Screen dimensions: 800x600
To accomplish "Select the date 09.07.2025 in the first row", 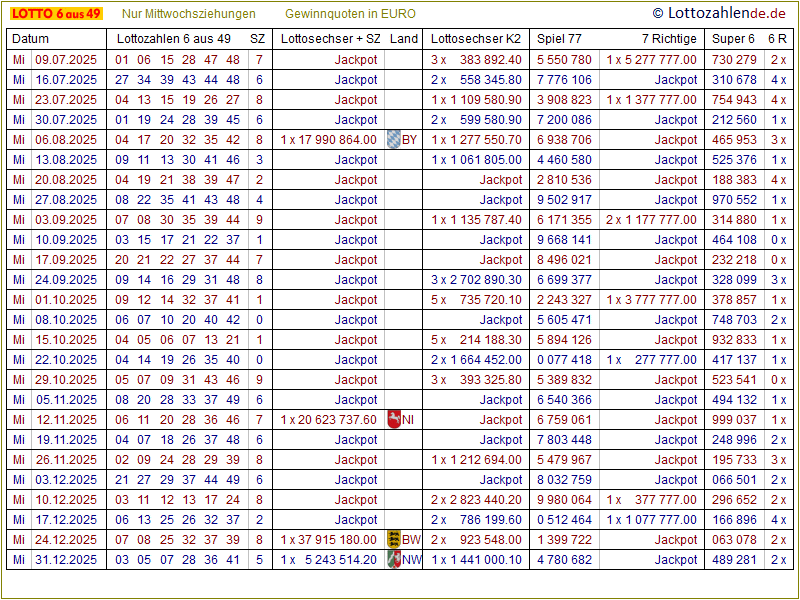I will pos(66,59).
